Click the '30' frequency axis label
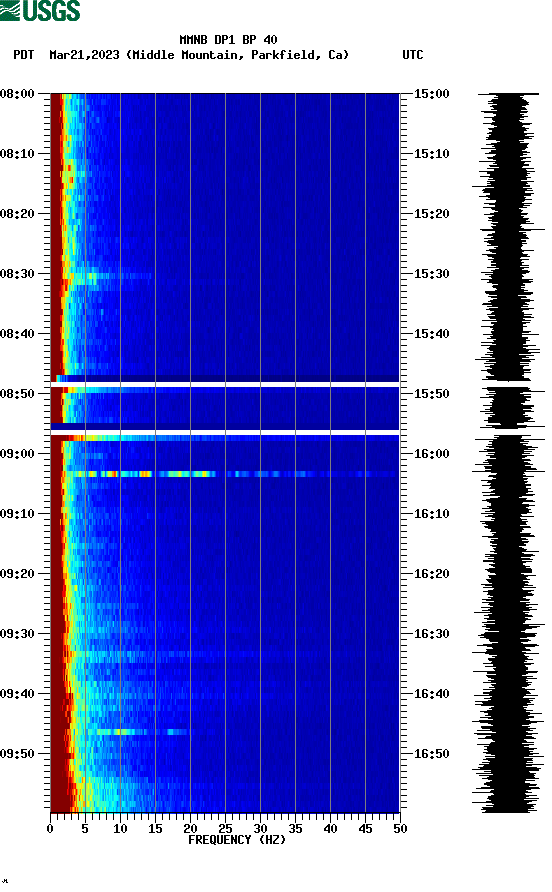The image size is (552, 892). point(260,828)
